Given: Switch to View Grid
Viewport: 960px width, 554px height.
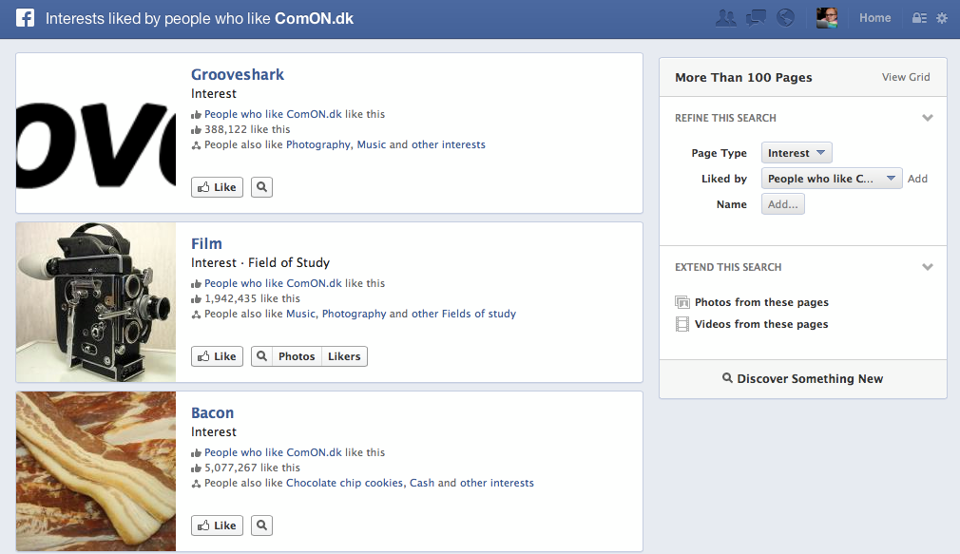Looking at the screenshot, I should click(906, 77).
